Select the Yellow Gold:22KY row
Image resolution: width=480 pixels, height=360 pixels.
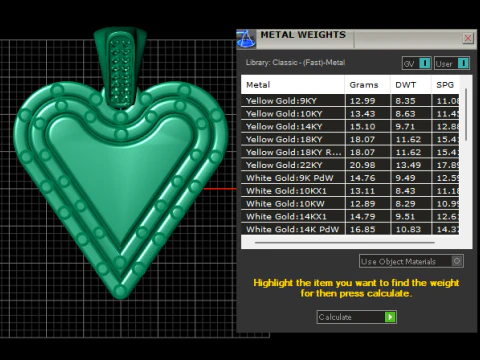pyautogui.click(x=350, y=165)
